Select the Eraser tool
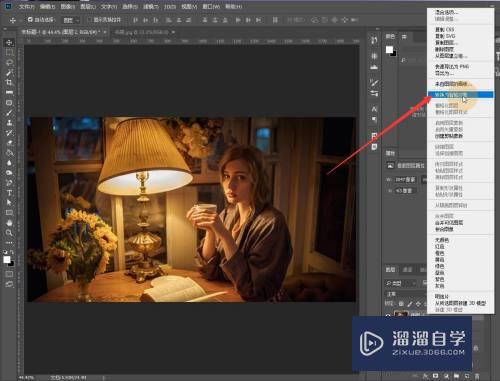The image size is (500, 381). (x=9, y=143)
